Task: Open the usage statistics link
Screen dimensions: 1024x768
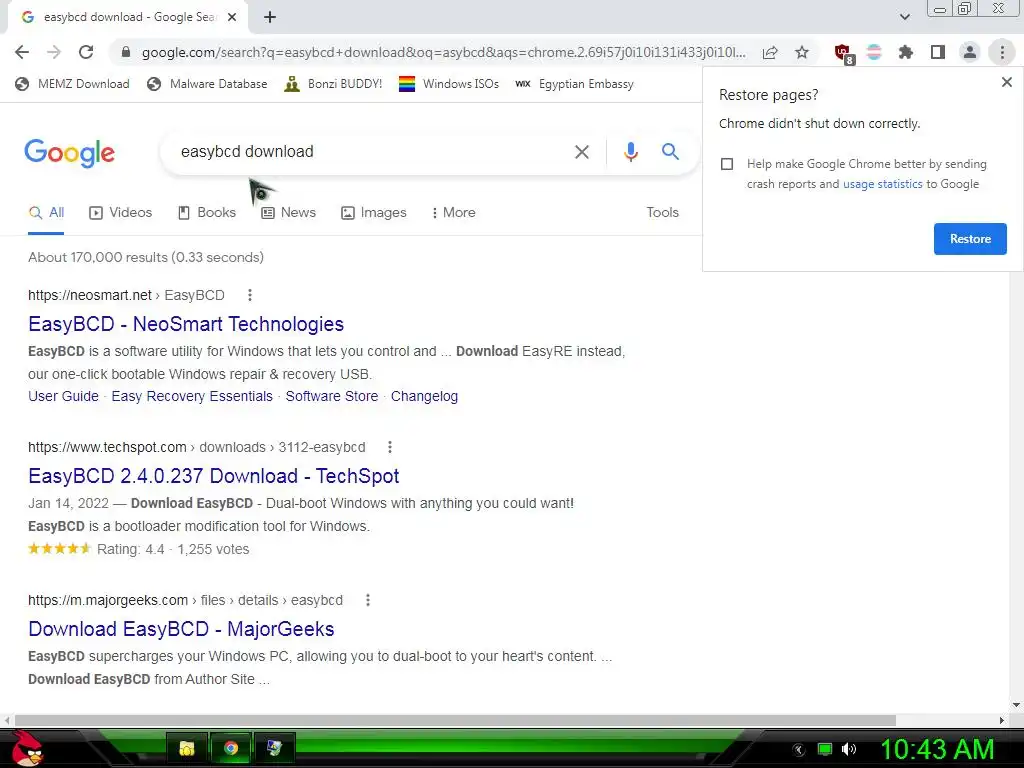Action: point(882,184)
